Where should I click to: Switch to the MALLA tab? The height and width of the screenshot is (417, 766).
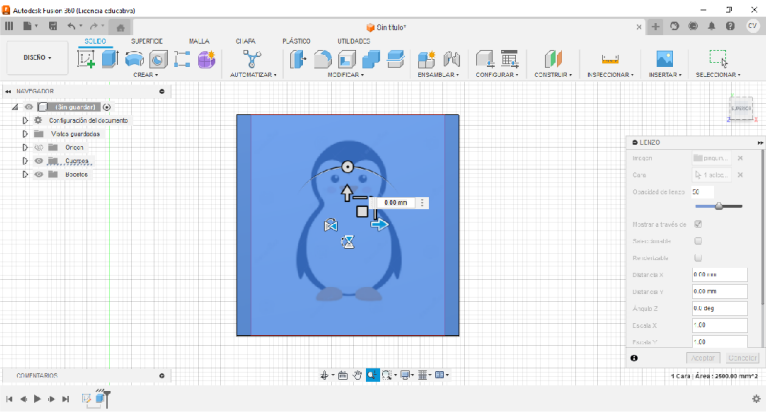point(199,42)
